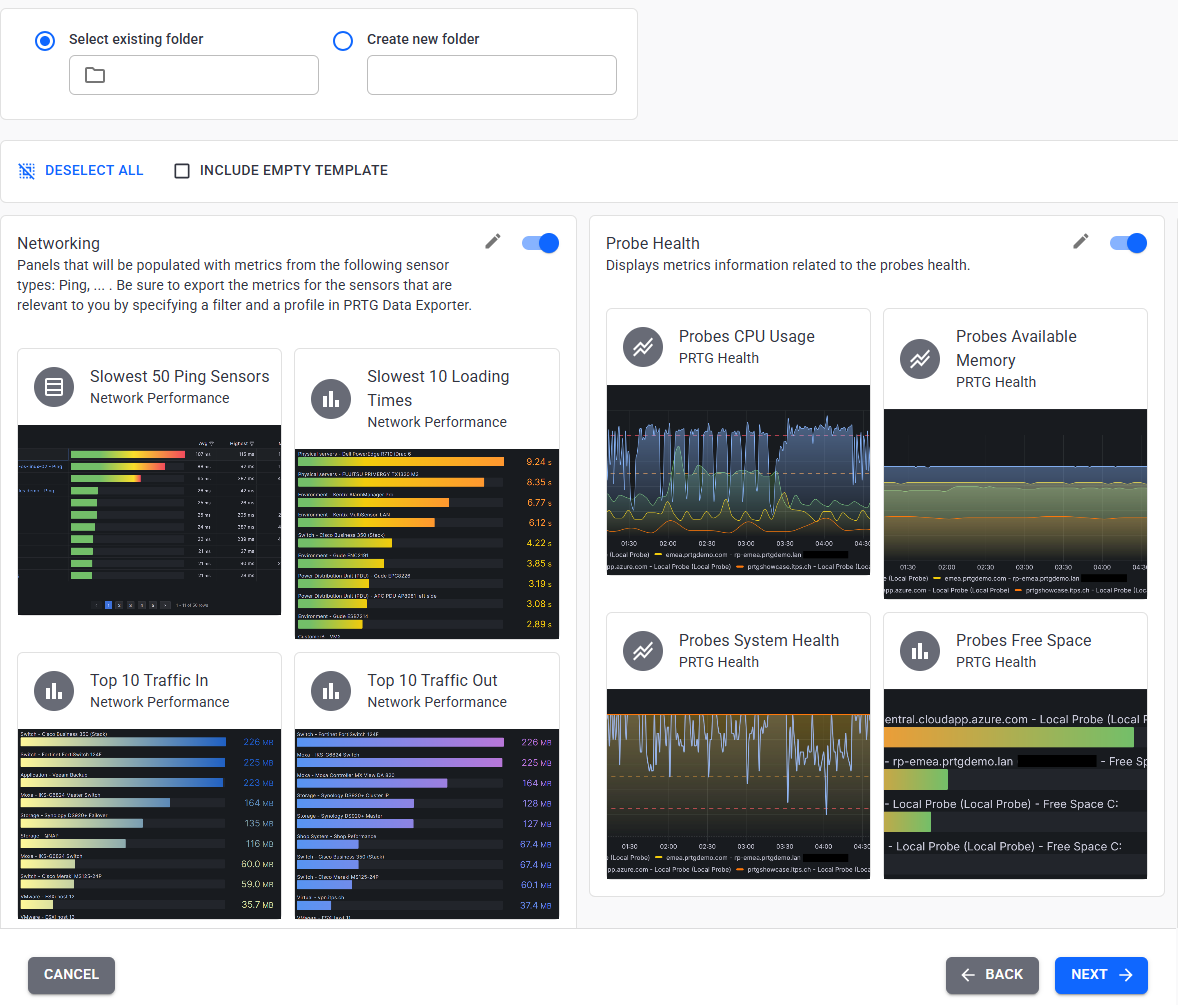Open the Top 10 Traffic In preview image
1178x1005 pixels.
tap(150, 824)
